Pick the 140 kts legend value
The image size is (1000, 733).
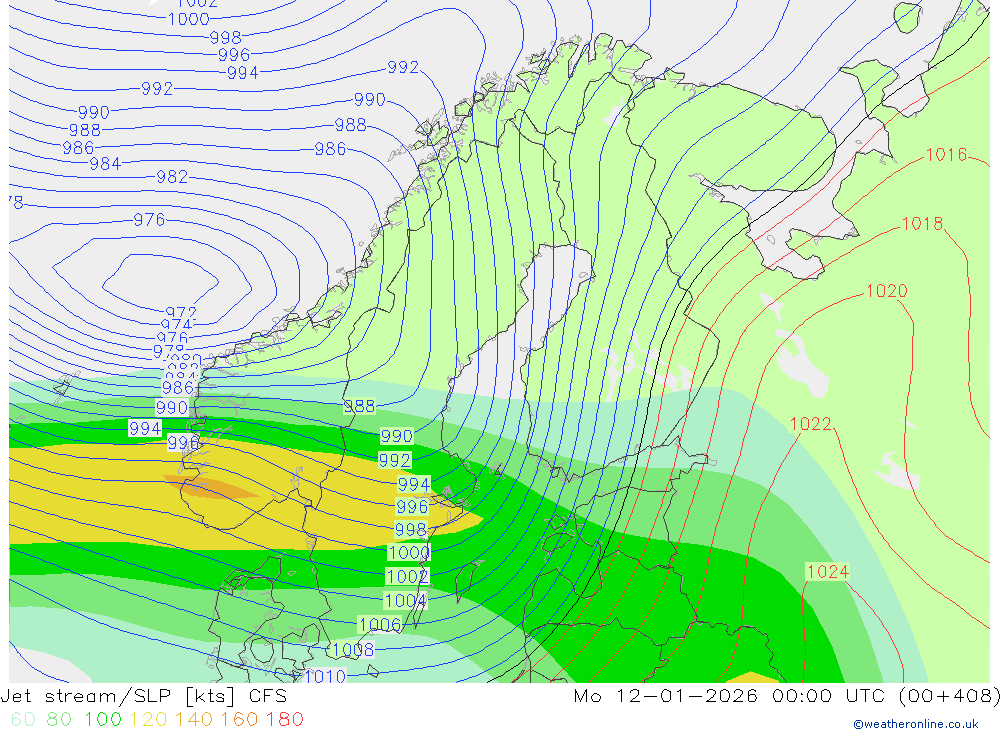pyautogui.click(x=193, y=720)
